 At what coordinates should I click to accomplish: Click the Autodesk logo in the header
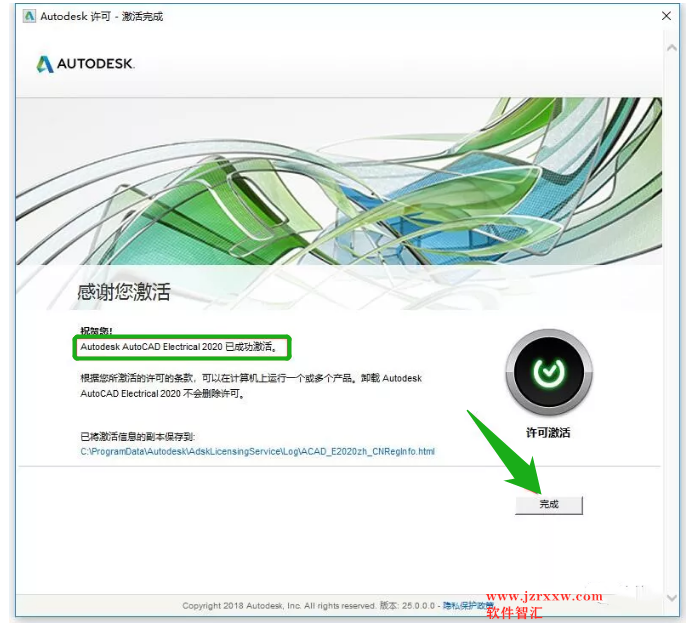85,64
